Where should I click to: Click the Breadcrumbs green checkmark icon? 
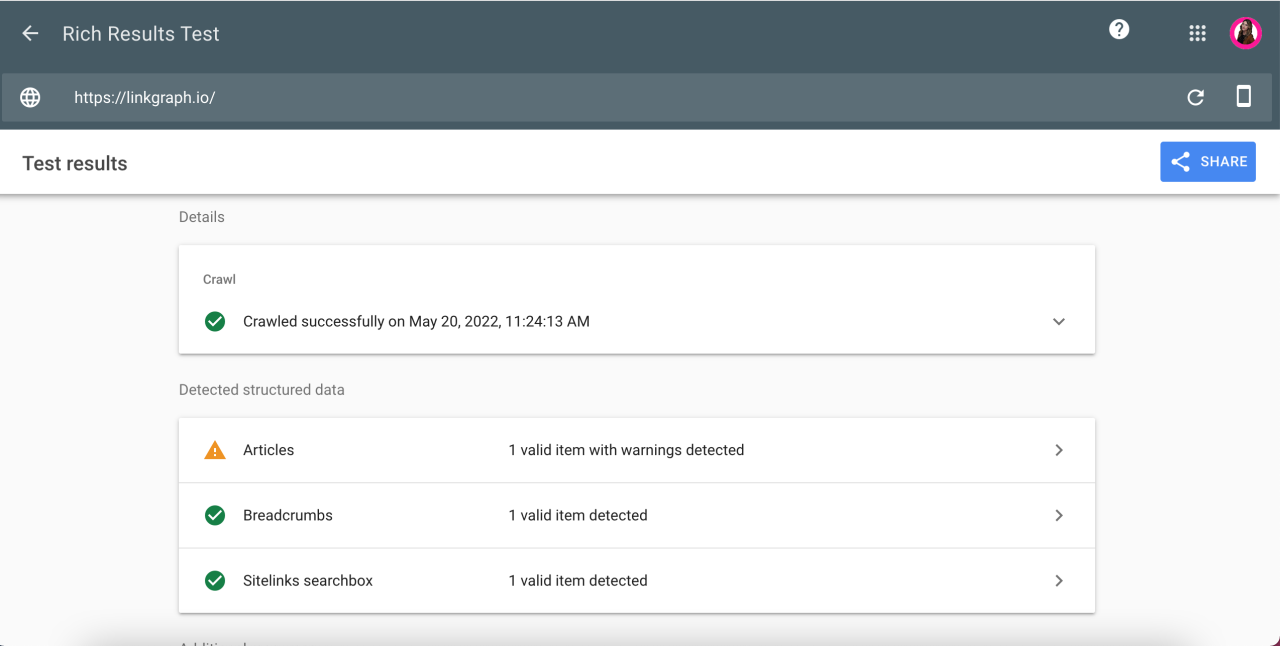click(x=215, y=515)
